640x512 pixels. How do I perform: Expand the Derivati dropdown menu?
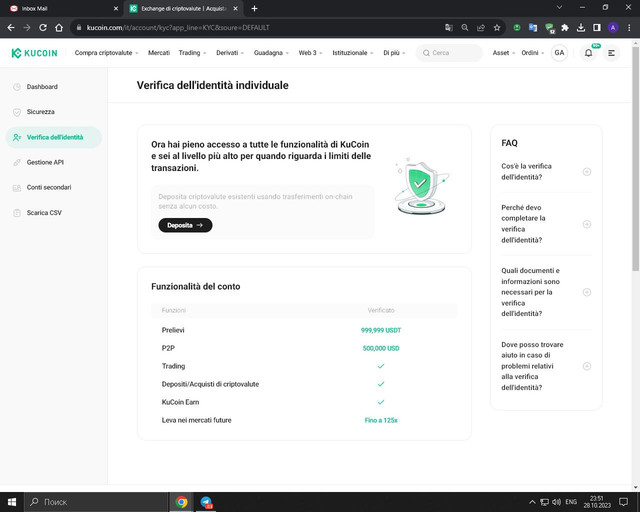pyautogui.click(x=230, y=53)
